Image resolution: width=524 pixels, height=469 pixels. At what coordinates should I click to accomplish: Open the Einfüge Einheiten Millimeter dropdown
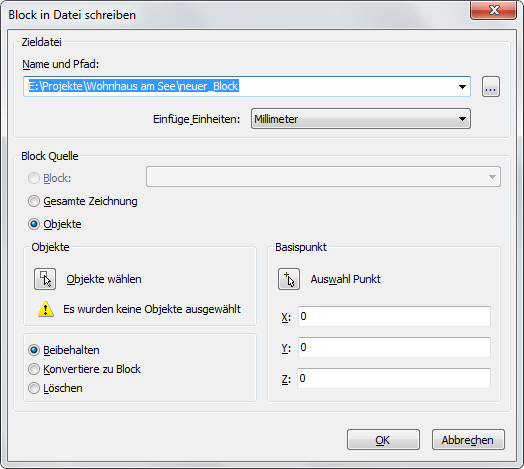[361, 119]
